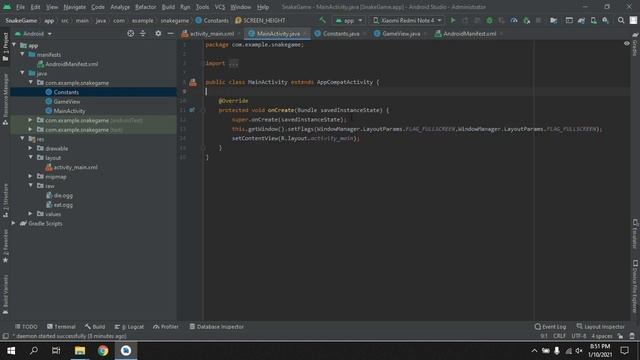The height and width of the screenshot is (360, 640).
Task: Open the Database Inspector tool window
Action: (x=216, y=327)
